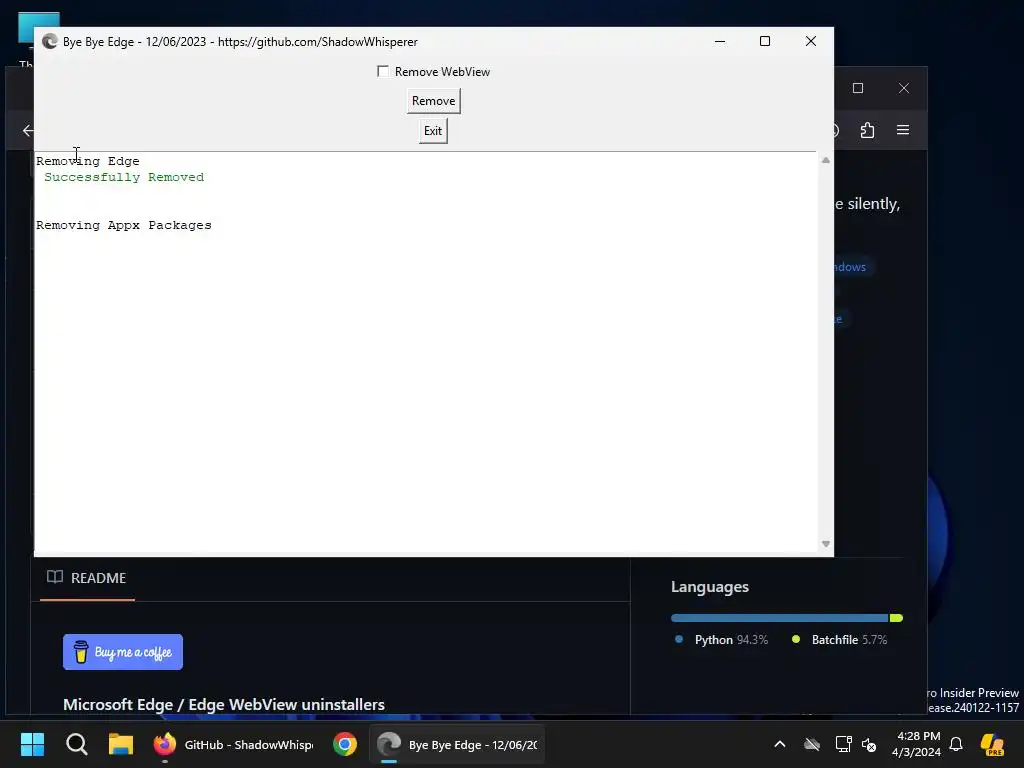This screenshot has height=768, width=1024.
Task: Click the Buy me a coffee button
Action: [x=123, y=652]
